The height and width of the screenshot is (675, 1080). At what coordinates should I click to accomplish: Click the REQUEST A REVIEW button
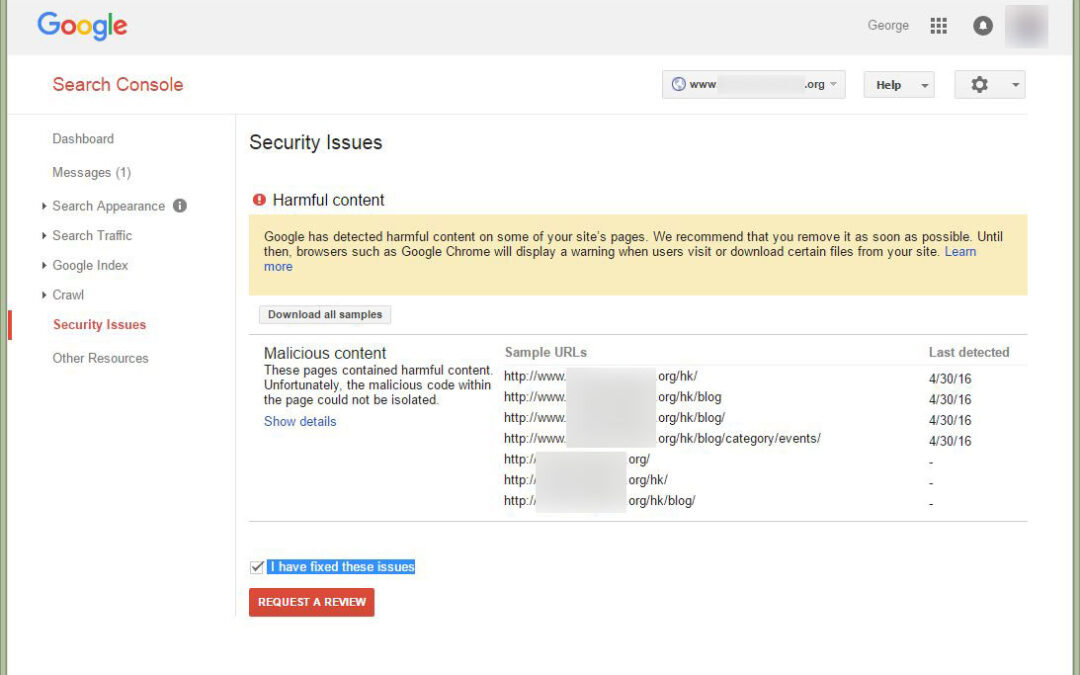click(x=311, y=602)
